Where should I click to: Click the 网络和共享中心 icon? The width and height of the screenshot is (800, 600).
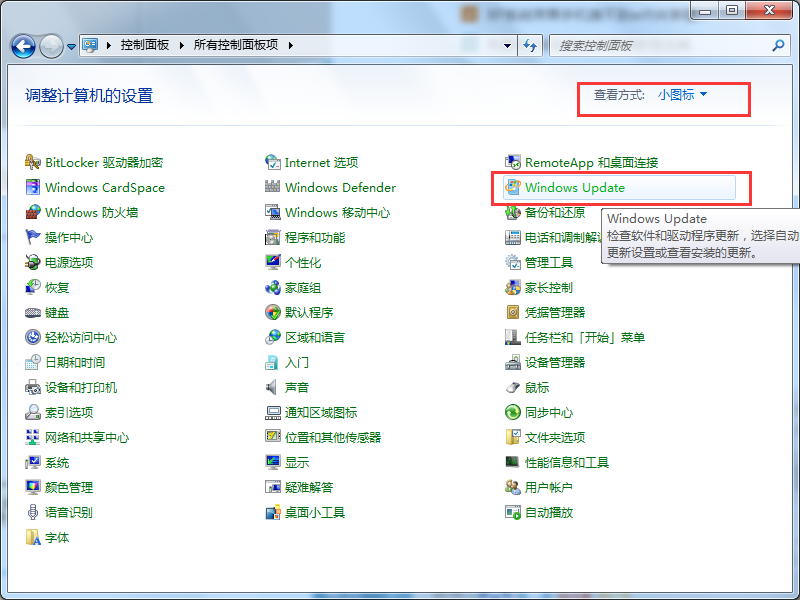click(33, 437)
